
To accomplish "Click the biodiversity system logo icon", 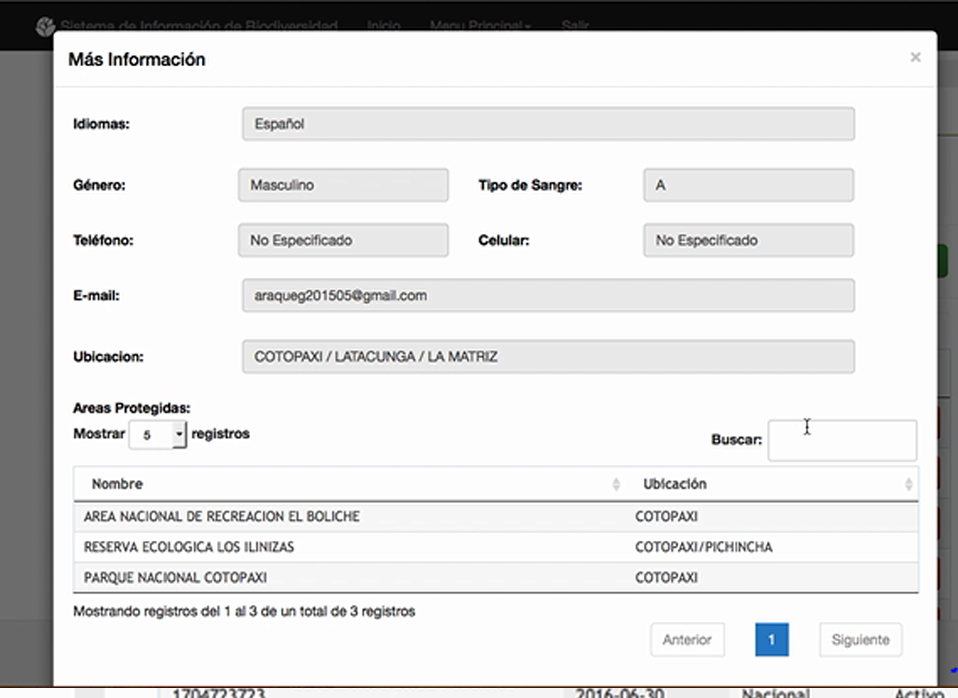I will pos(45,25).
